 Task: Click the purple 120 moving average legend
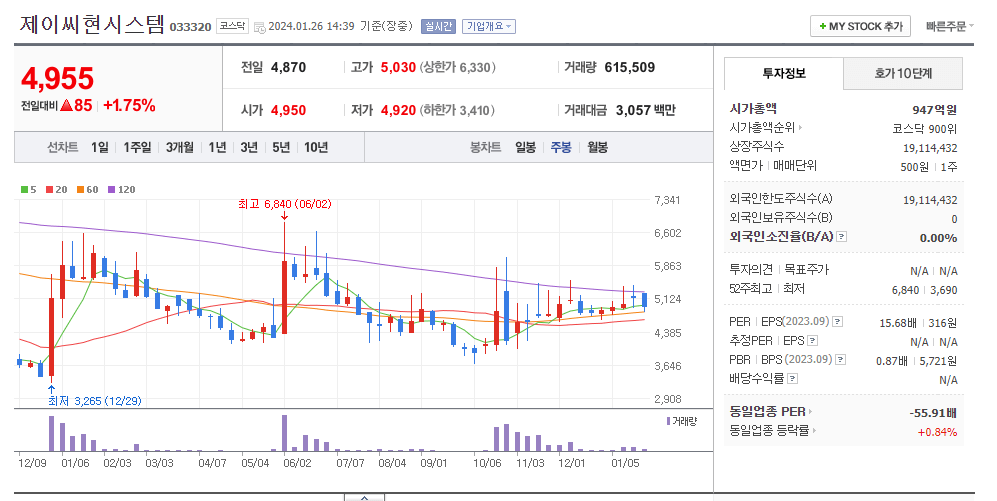121,189
